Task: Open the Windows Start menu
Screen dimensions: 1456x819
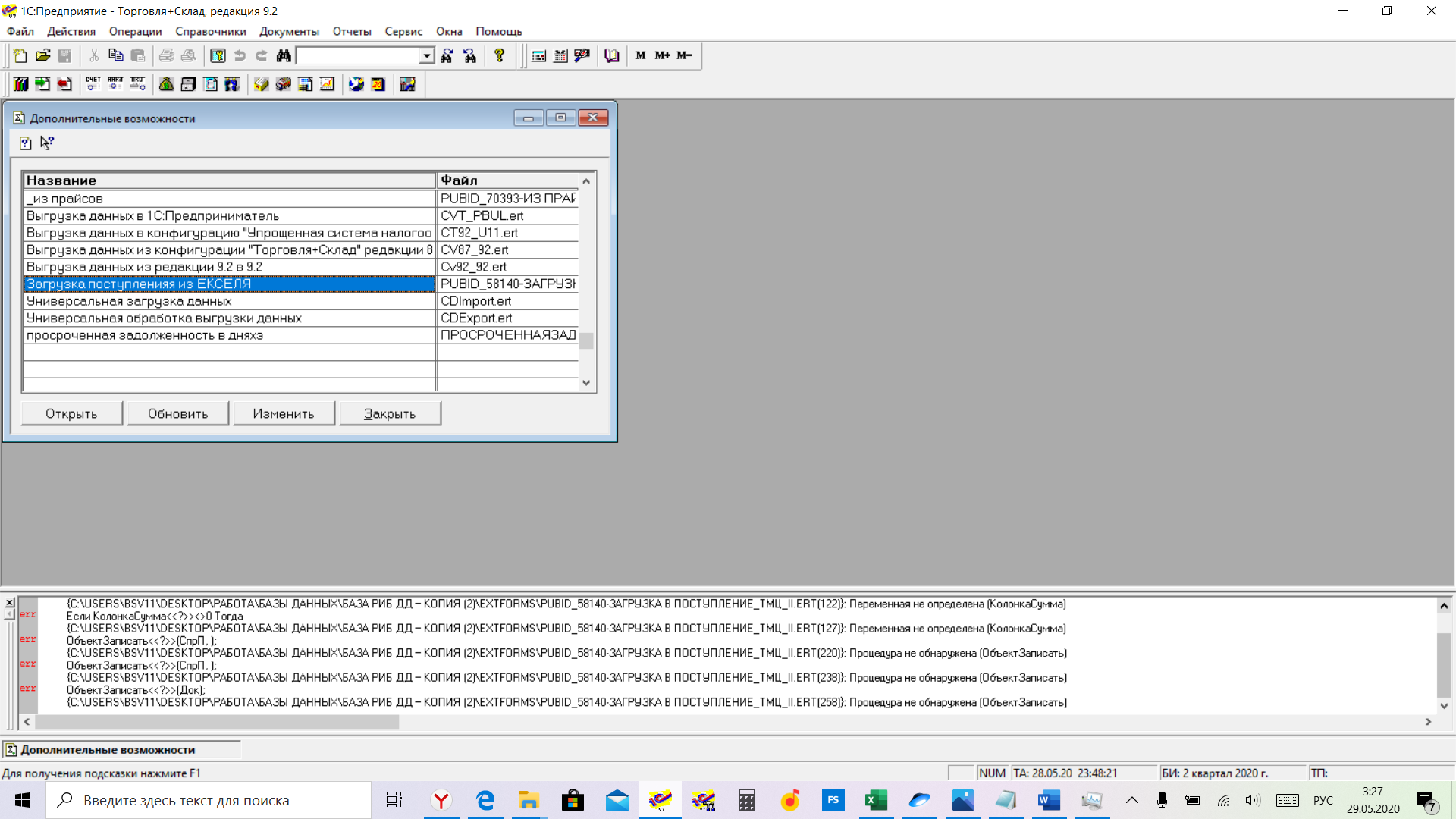Action: pyautogui.click(x=23, y=800)
